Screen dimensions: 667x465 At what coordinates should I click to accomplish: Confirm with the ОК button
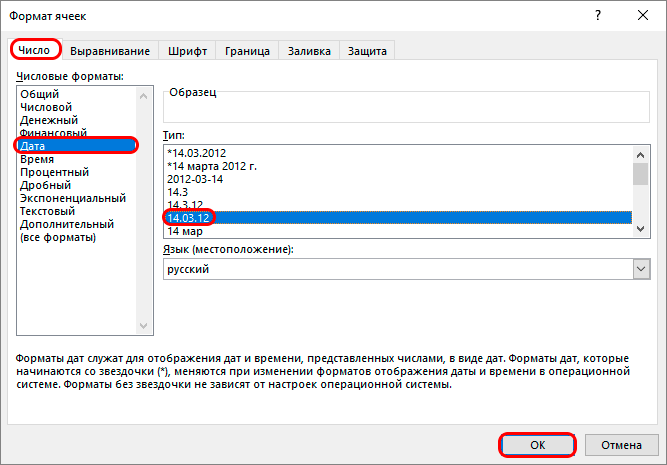tap(537, 445)
